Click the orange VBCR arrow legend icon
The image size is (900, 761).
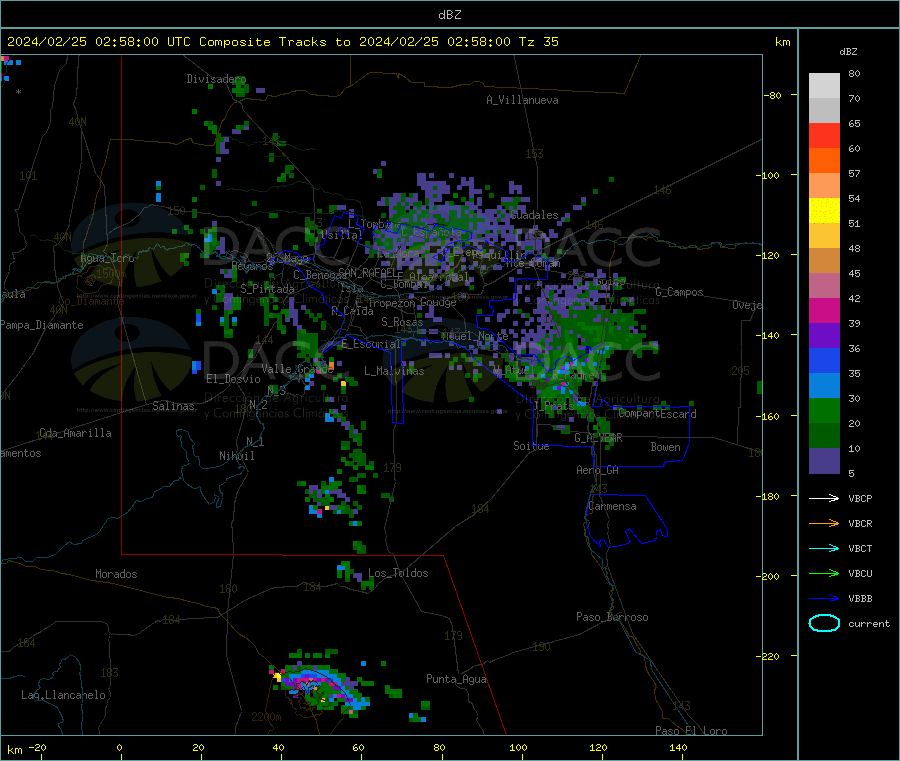(x=824, y=523)
